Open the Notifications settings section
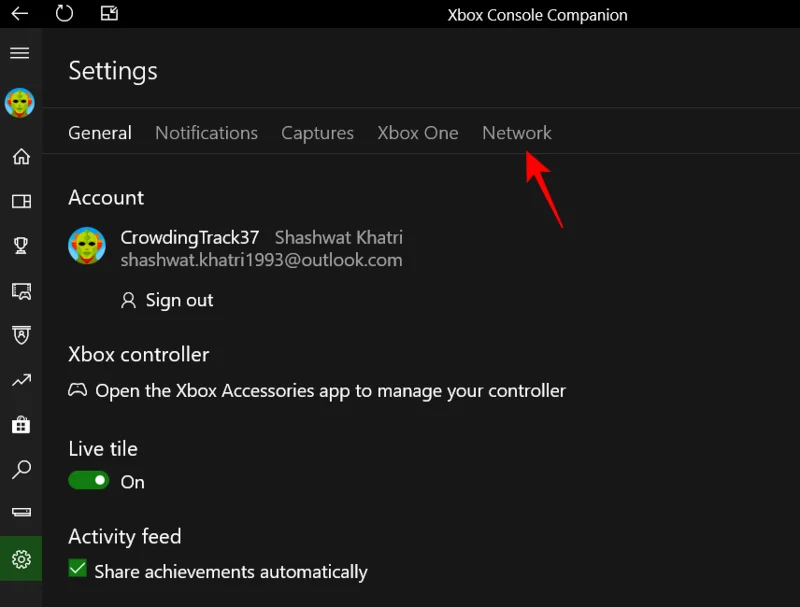This screenshot has width=800, height=607. click(206, 132)
